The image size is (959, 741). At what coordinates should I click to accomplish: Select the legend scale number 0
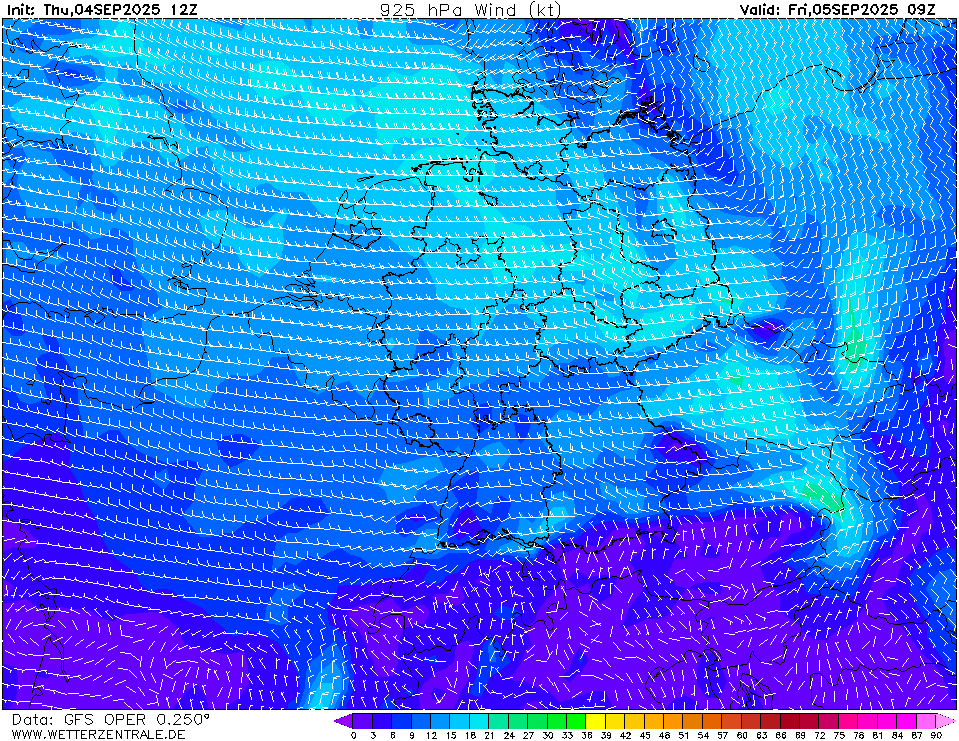click(354, 735)
